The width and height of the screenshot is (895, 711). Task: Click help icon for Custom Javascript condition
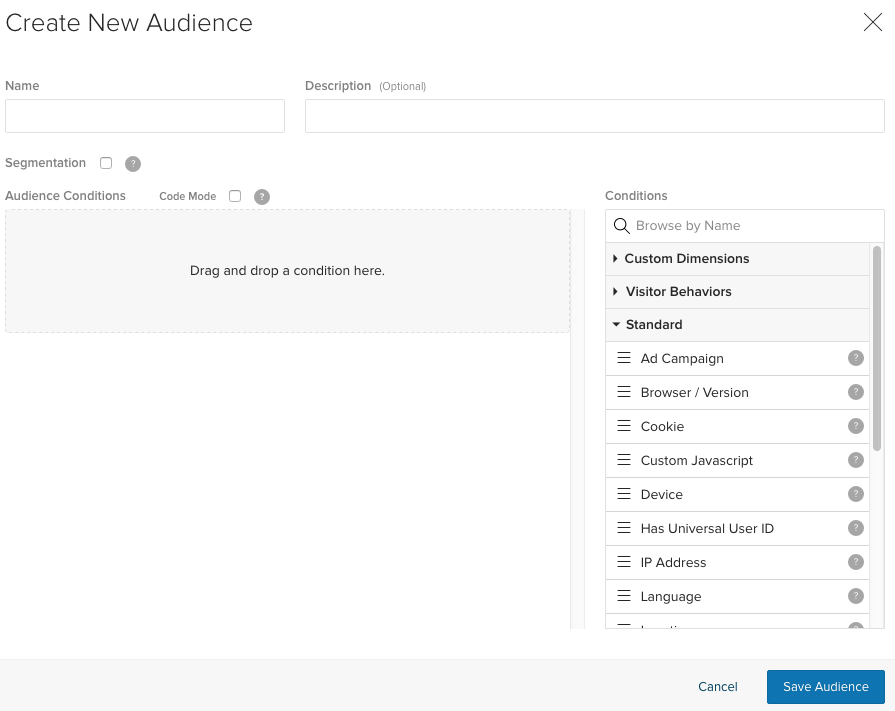855,460
